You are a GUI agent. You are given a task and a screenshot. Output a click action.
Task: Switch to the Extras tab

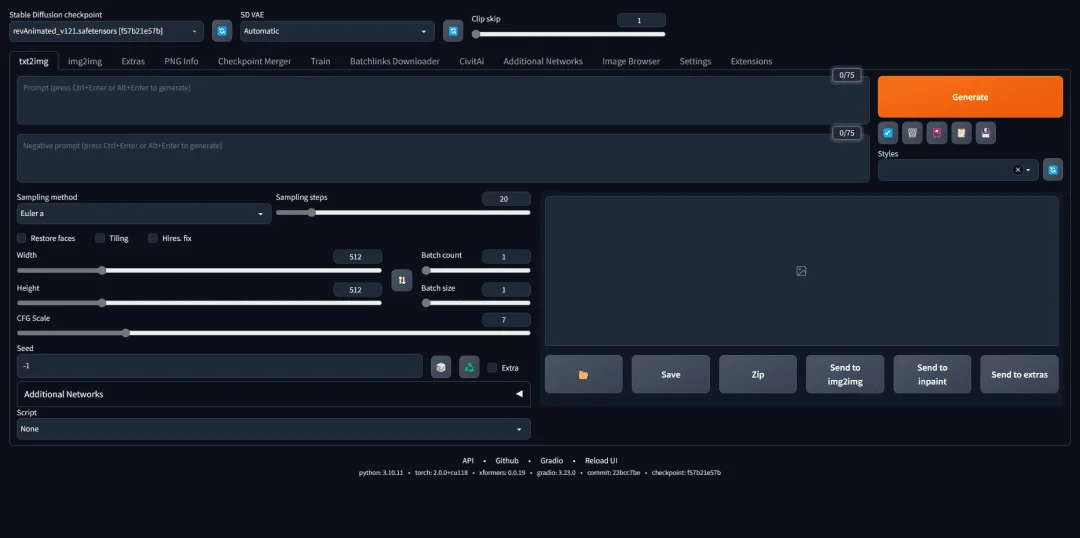(x=133, y=61)
